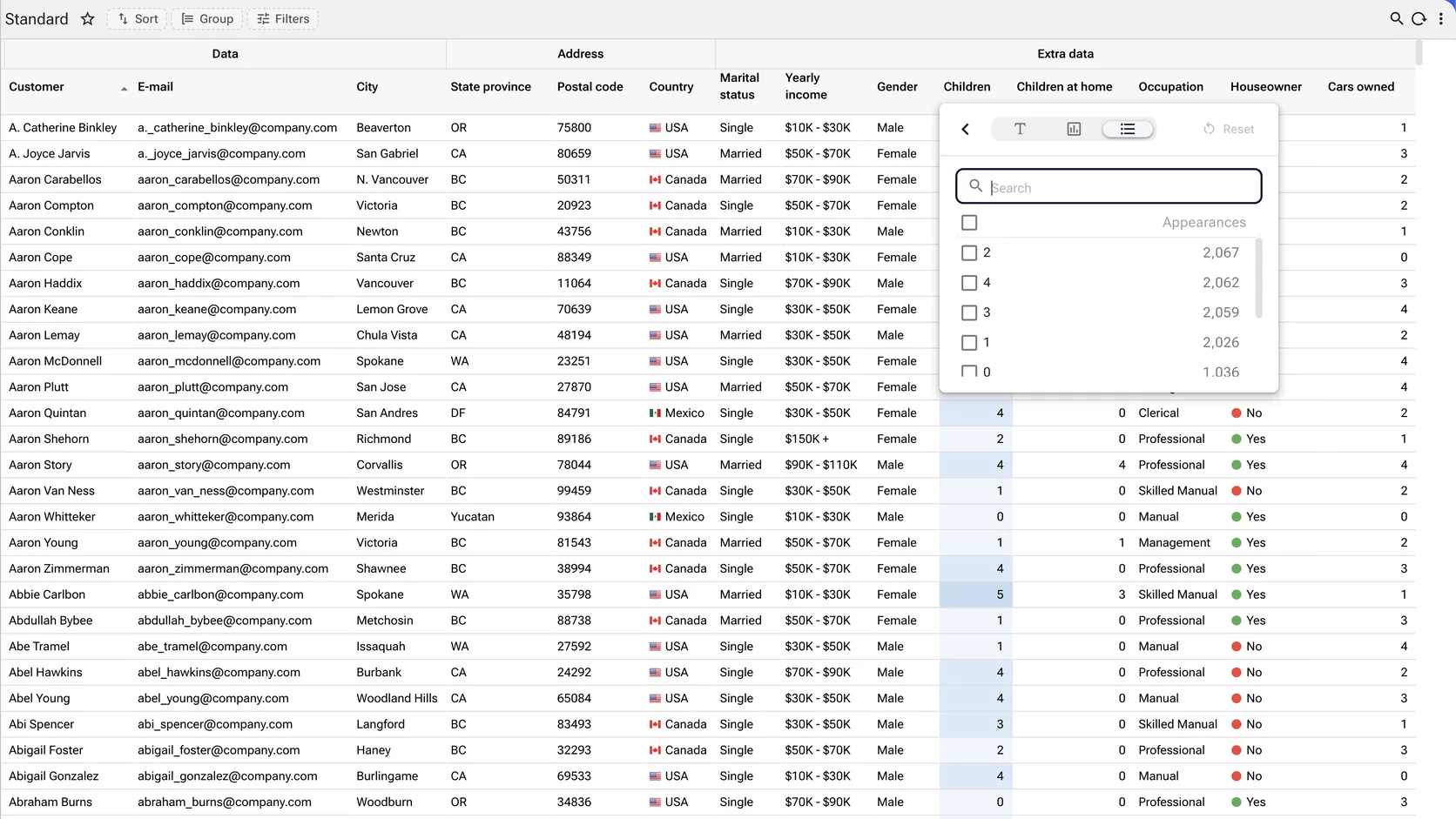The height and width of the screenshot is (819, 1456).
Task: Click the Children column header
Action: 967,87
